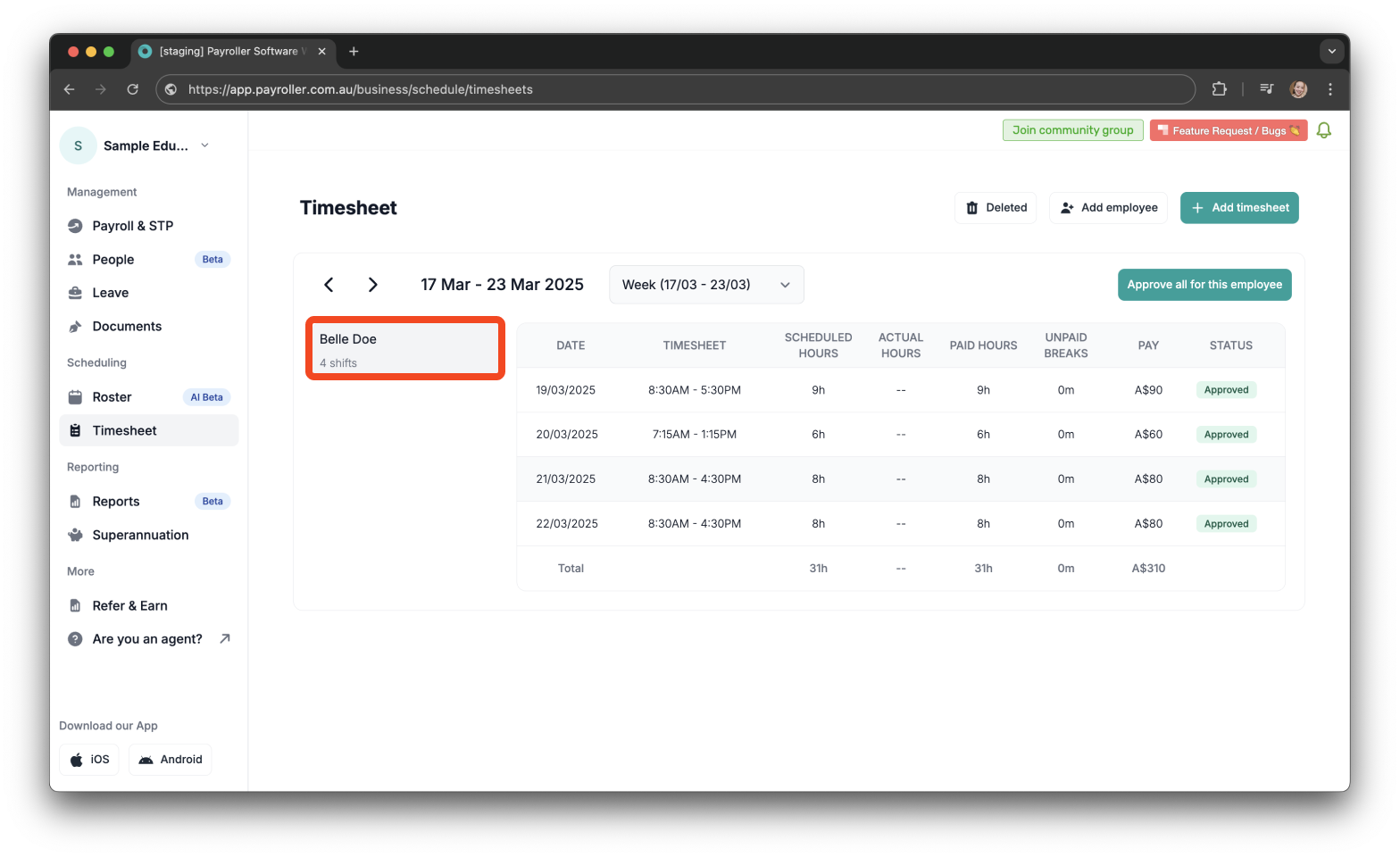Download the iOS app
The height and width of the screenshot is (857, 1400).
[89, 760]
